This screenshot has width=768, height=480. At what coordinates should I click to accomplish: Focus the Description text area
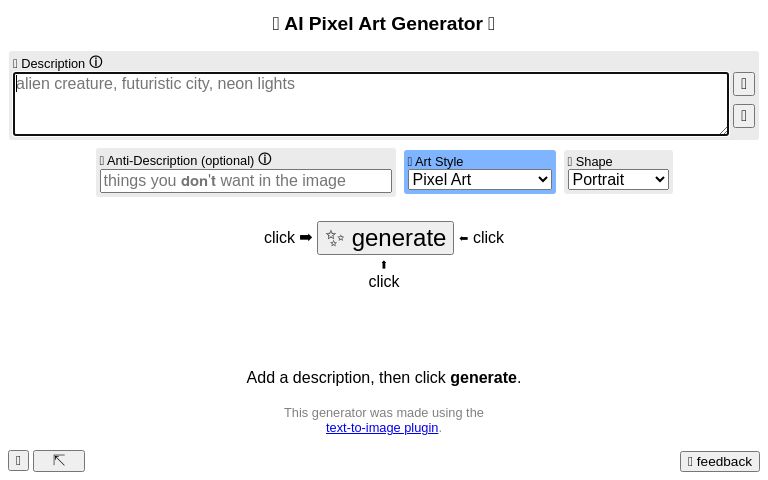pos(370,104)
